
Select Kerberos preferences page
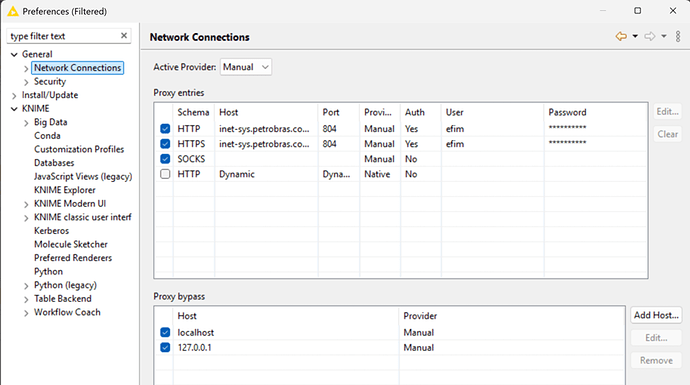tap(51, 231)
